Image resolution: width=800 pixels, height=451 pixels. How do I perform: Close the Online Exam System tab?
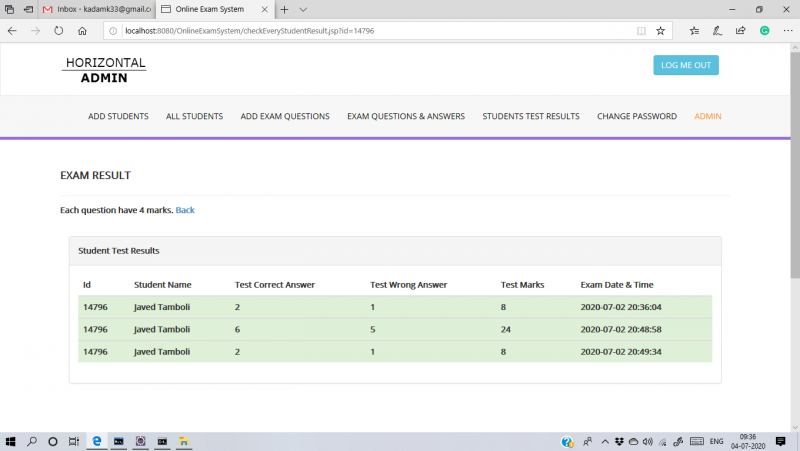click(x=264, y=10)
